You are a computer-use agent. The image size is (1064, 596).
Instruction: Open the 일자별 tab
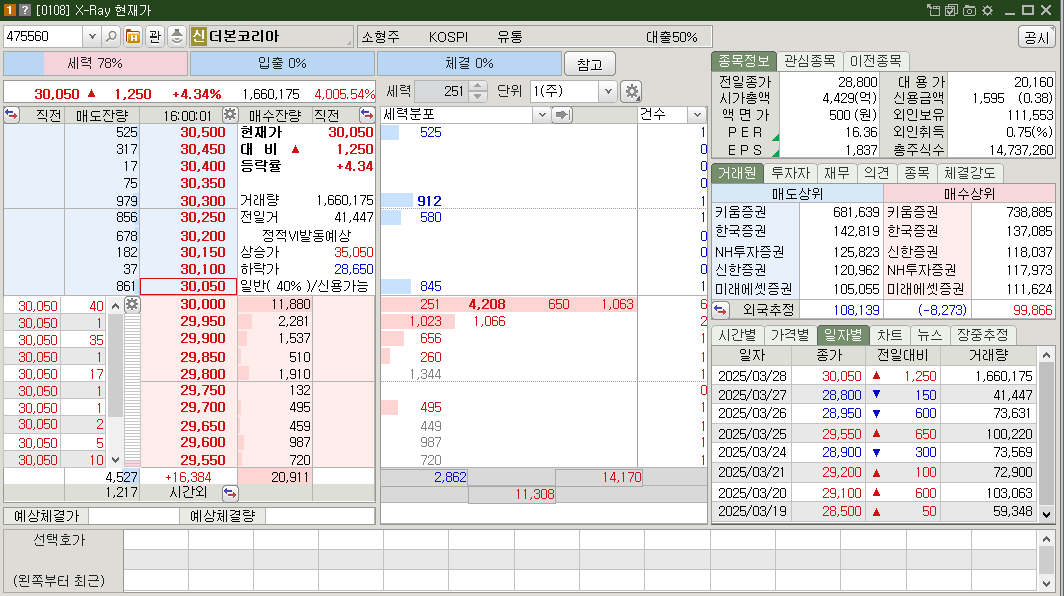click(x=843, y=335)
